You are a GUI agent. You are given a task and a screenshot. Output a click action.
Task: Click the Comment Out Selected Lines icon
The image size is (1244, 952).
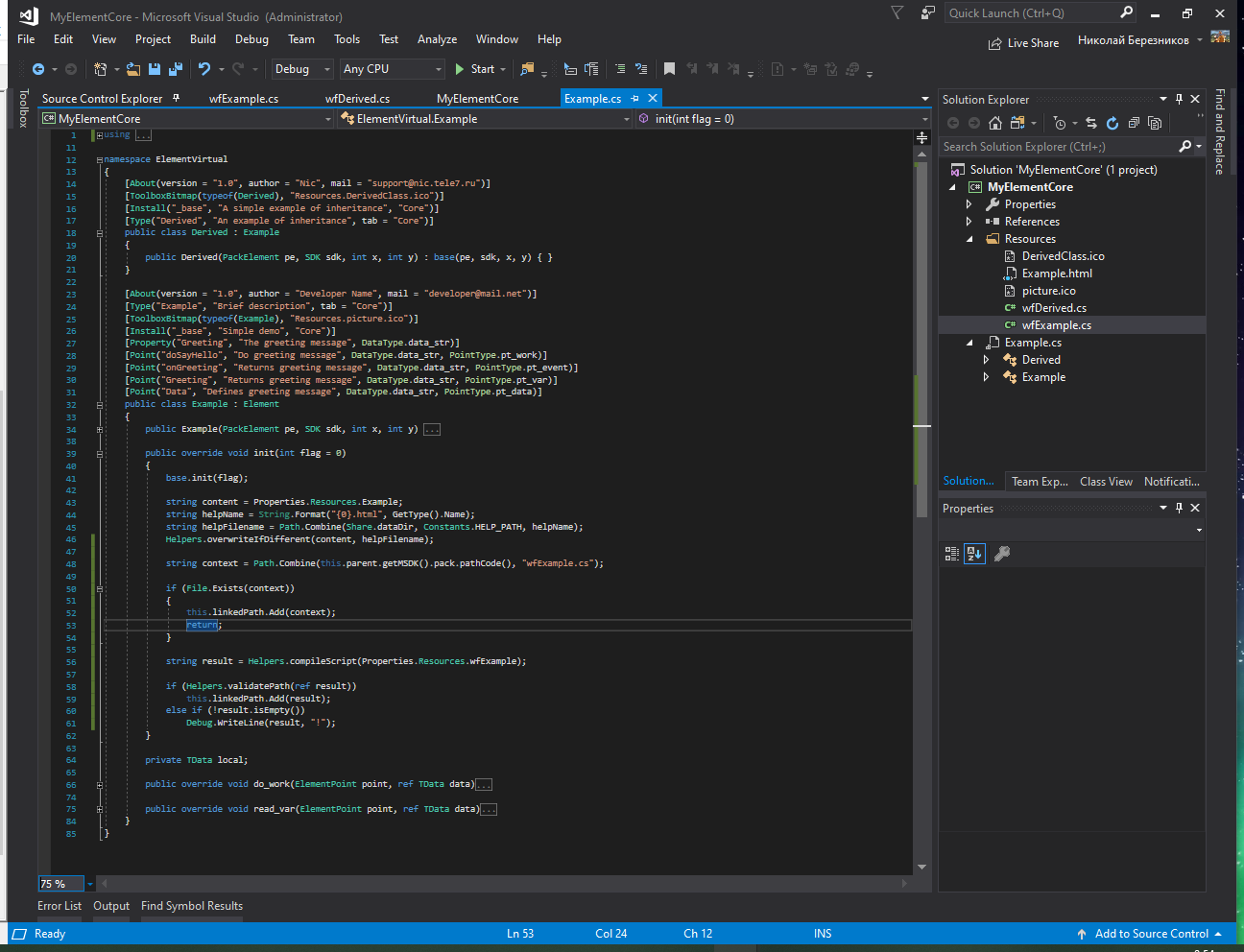tap(620, 69)
